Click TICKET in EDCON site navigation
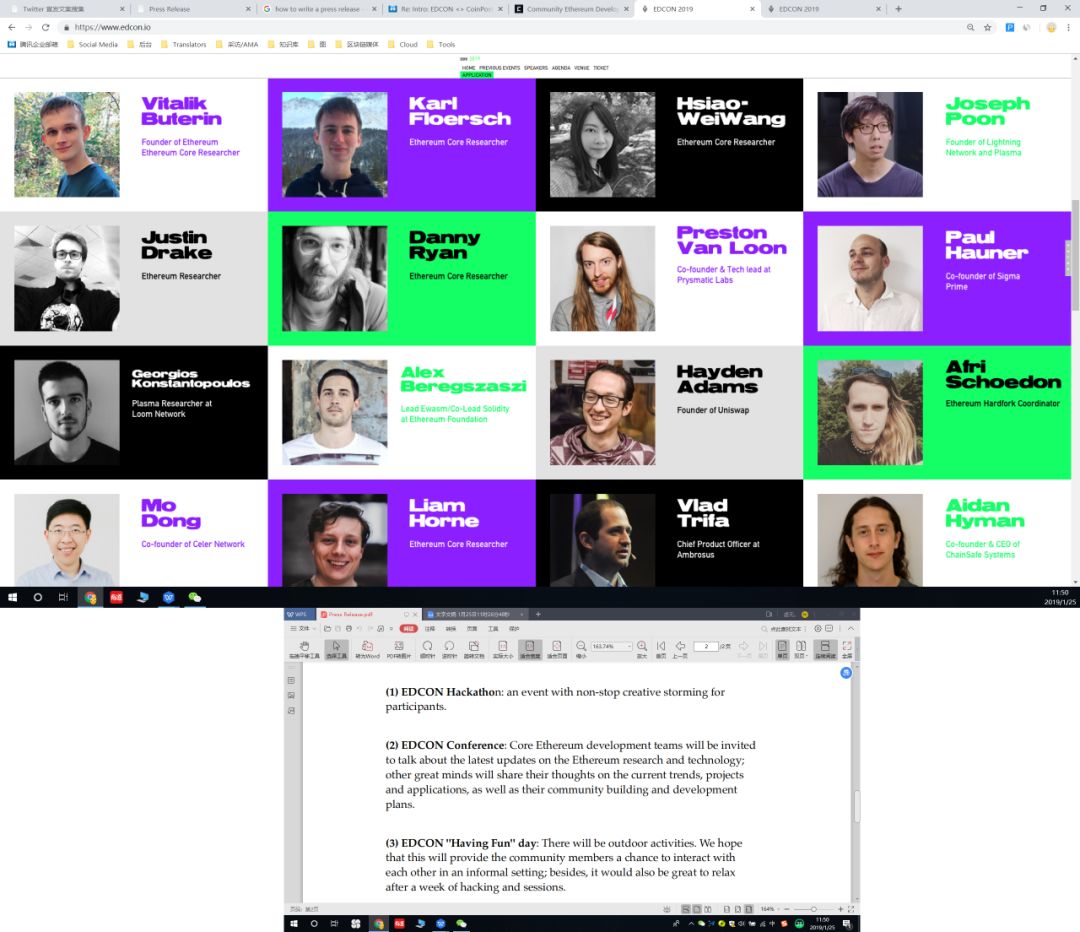 (601, 68)
